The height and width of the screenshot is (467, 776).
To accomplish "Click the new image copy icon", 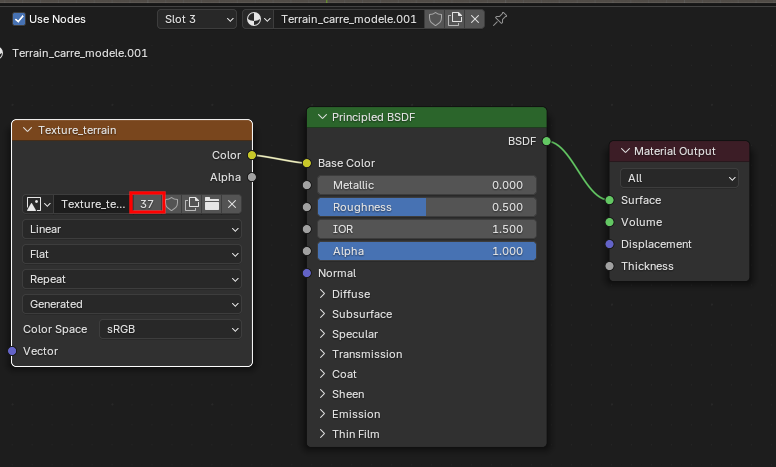I will 192,204.
